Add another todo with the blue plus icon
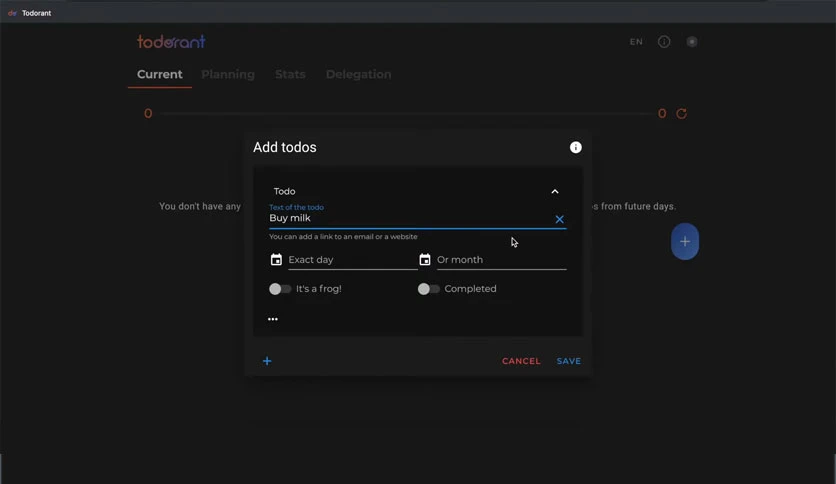 tap(267, 361)
